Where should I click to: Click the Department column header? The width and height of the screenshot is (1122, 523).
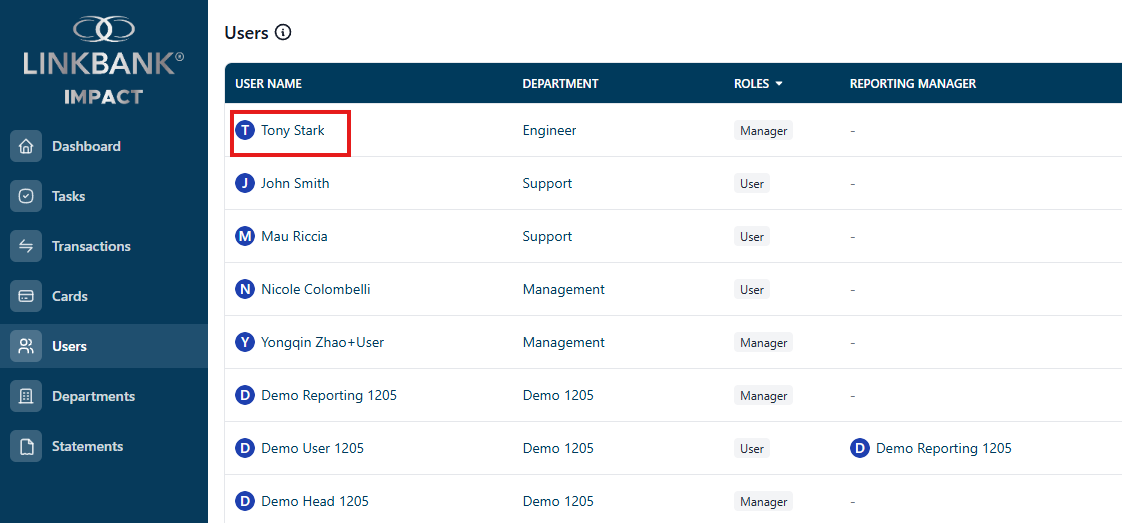[x=560, y=84]
